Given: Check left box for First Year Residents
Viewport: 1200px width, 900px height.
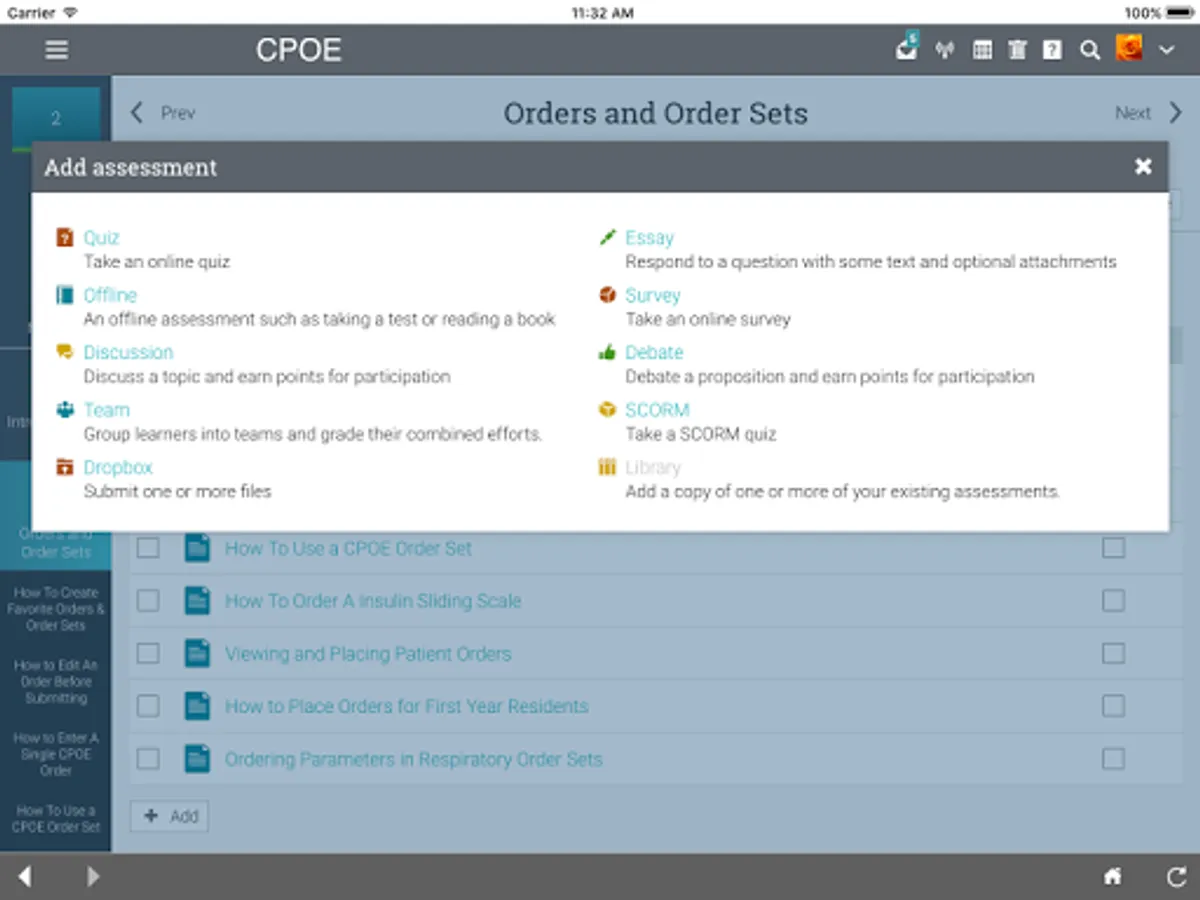Looking at the screenshot, I should [148, 706].
